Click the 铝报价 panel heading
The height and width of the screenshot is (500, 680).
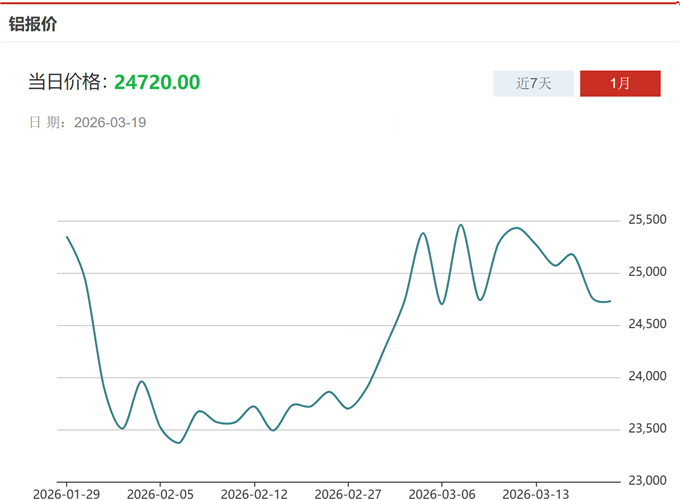[33, 23]
